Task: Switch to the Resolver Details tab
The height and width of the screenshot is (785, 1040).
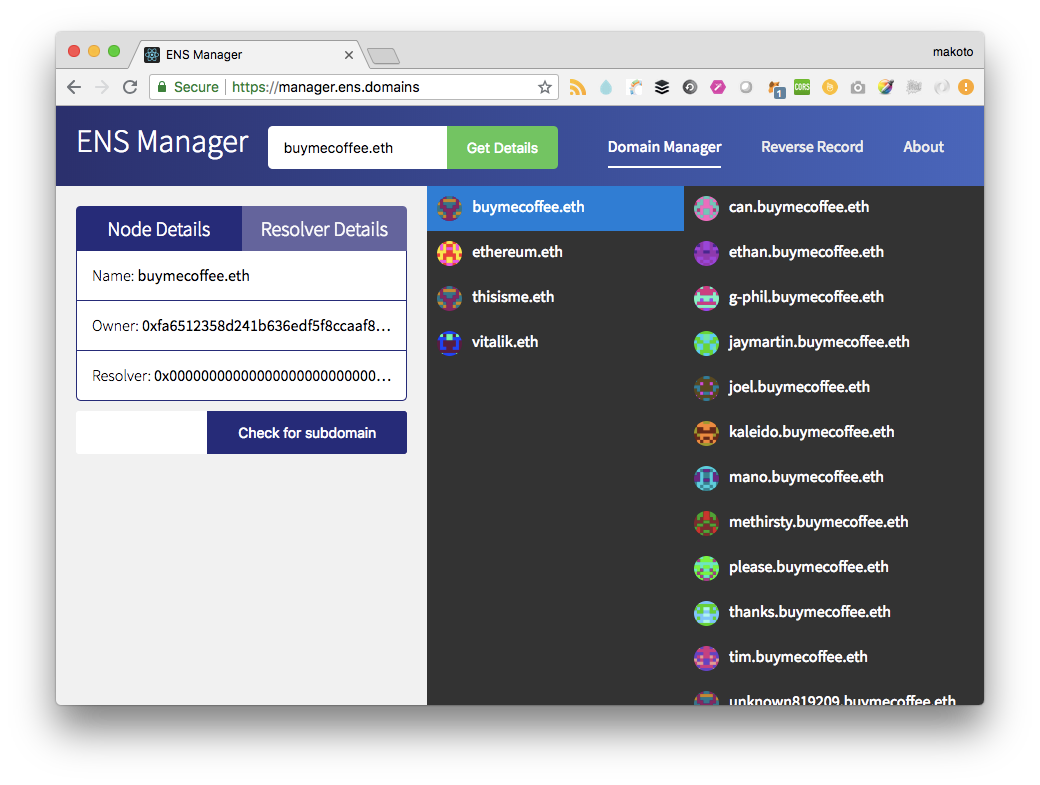Action: (x=324, y=229)
